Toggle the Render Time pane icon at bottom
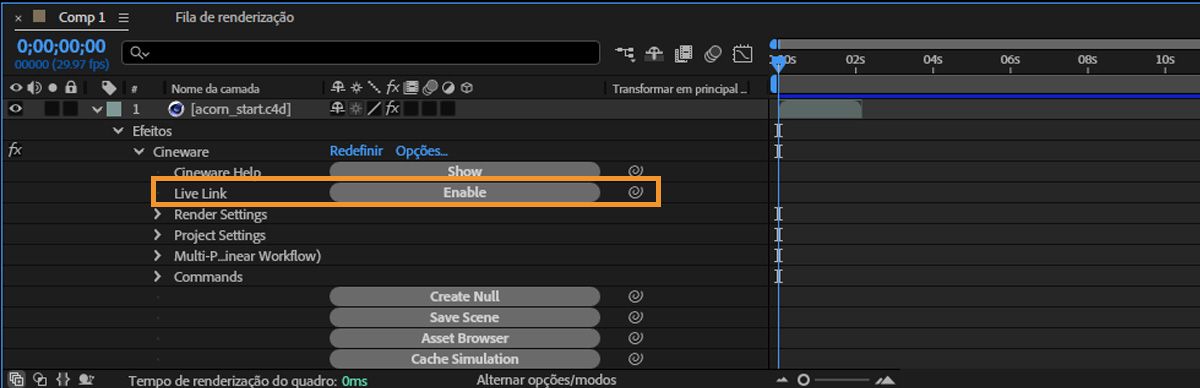This screenshot has height=388, width=1200. click(86, 380)
